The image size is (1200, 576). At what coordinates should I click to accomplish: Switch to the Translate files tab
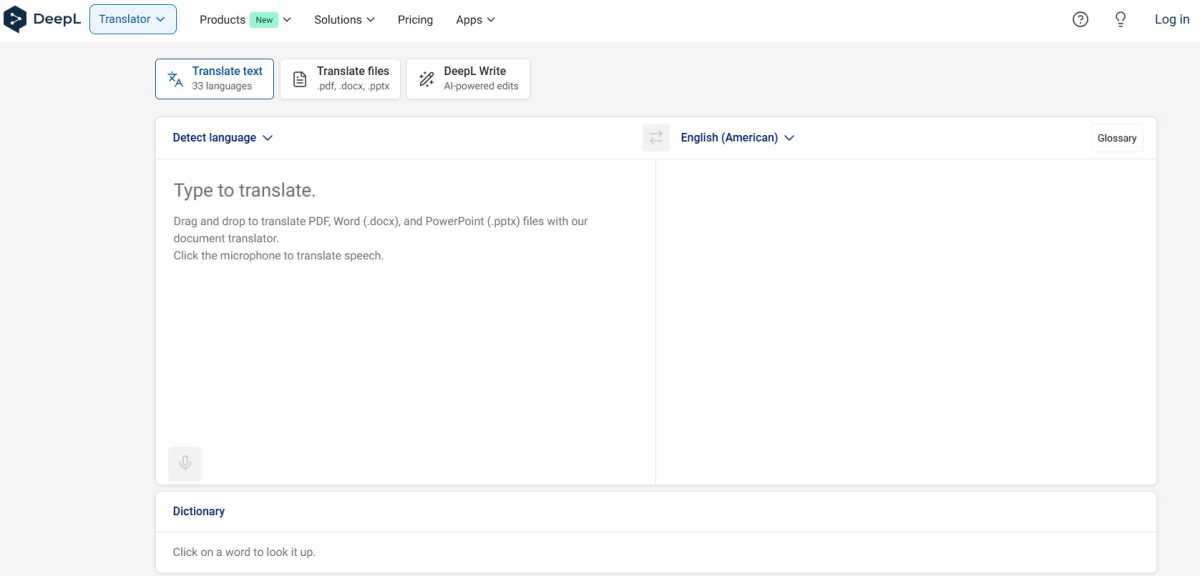[x=340, y=79]
